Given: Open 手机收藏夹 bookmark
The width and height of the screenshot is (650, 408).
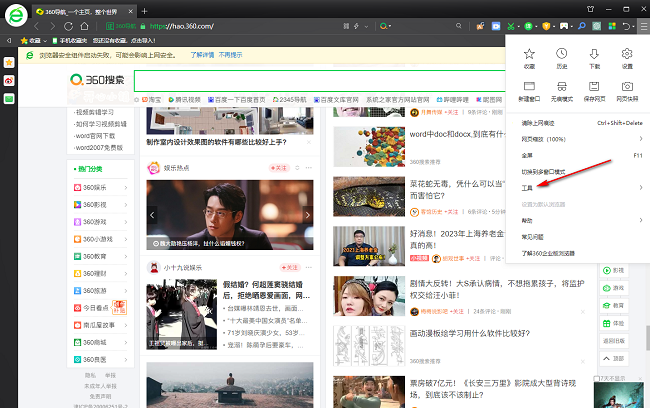Looking at the screenshot, I should [69, 40].
